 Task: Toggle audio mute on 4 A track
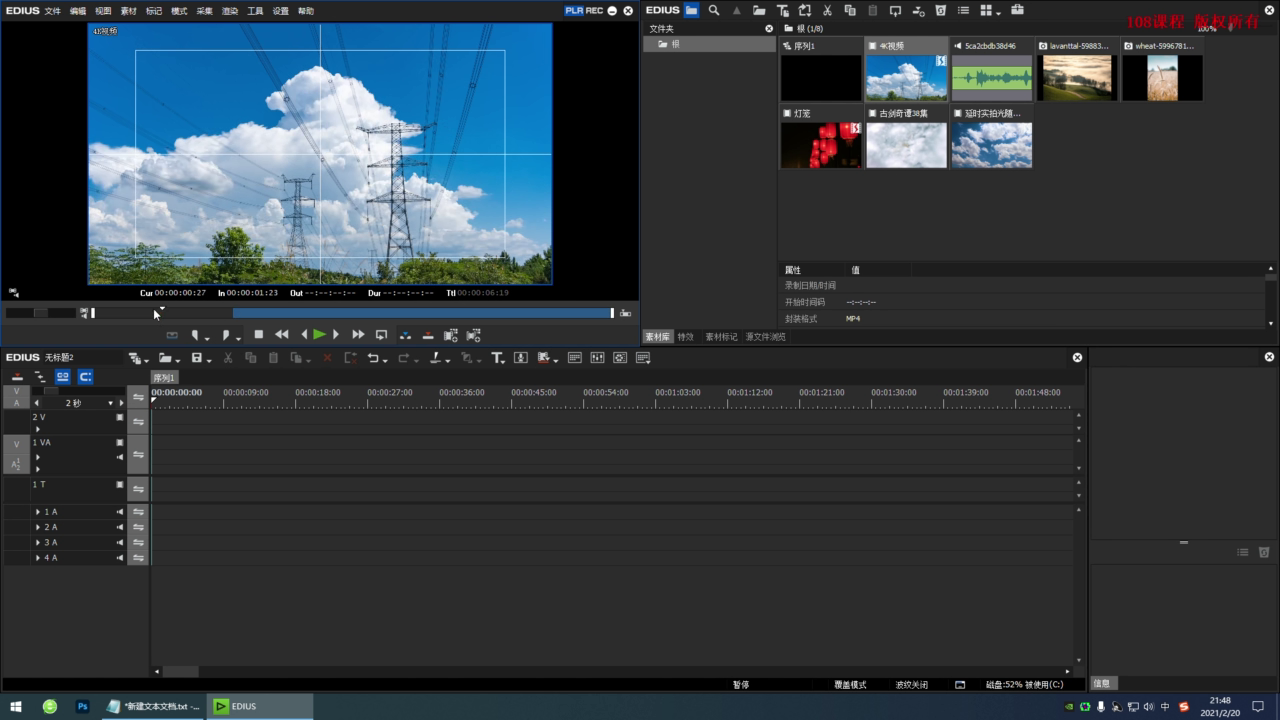coord(119,558)
